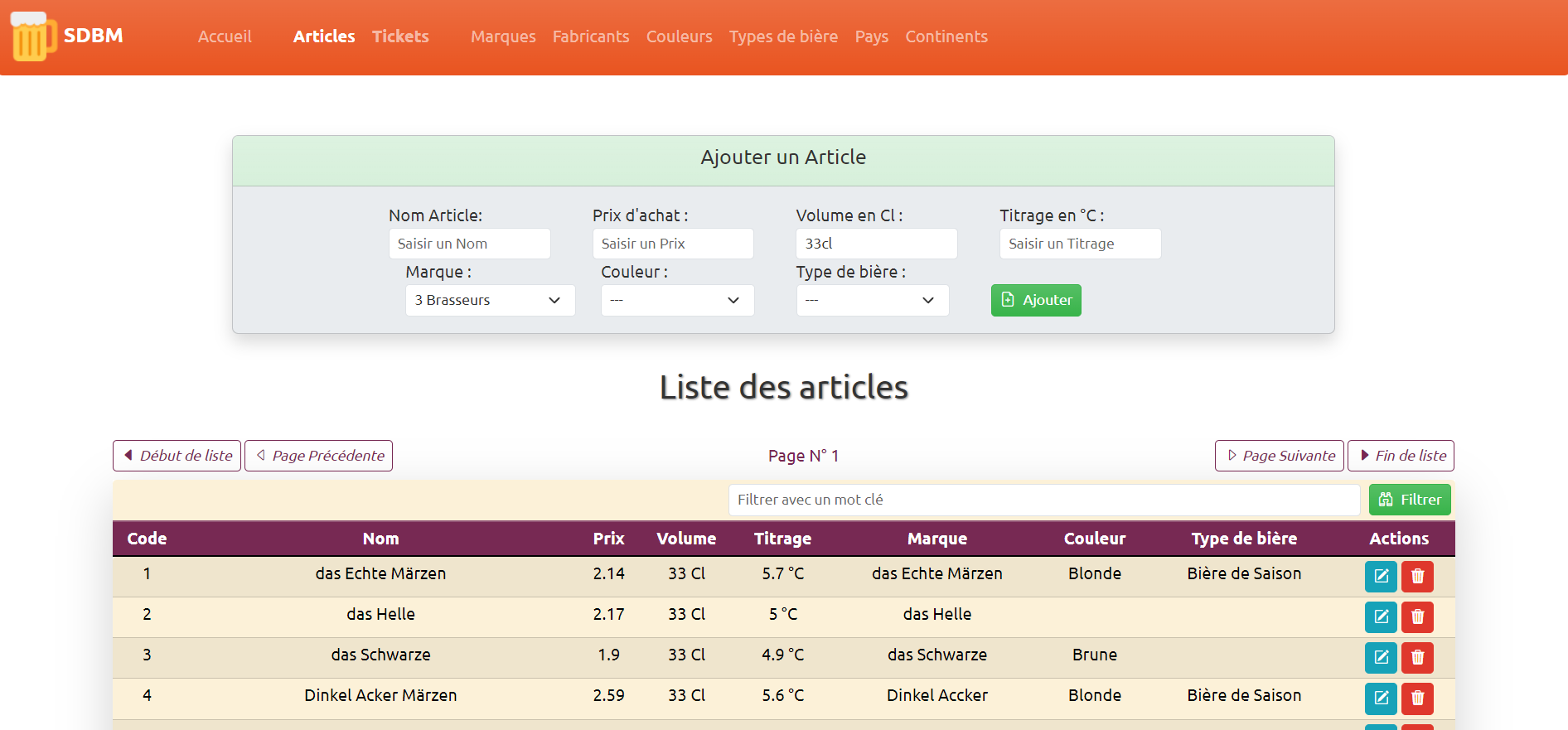Focus the keyword filter input field
1568x730 pixels.
pyautogui.click(x=1043, y=500)
